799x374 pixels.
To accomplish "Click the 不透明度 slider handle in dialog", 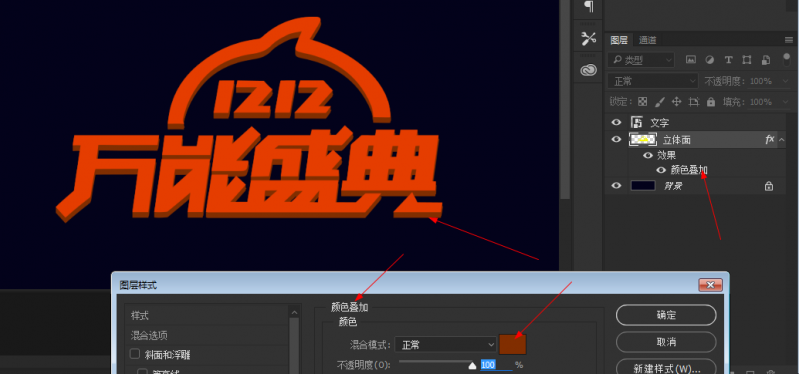I will 472,365.
